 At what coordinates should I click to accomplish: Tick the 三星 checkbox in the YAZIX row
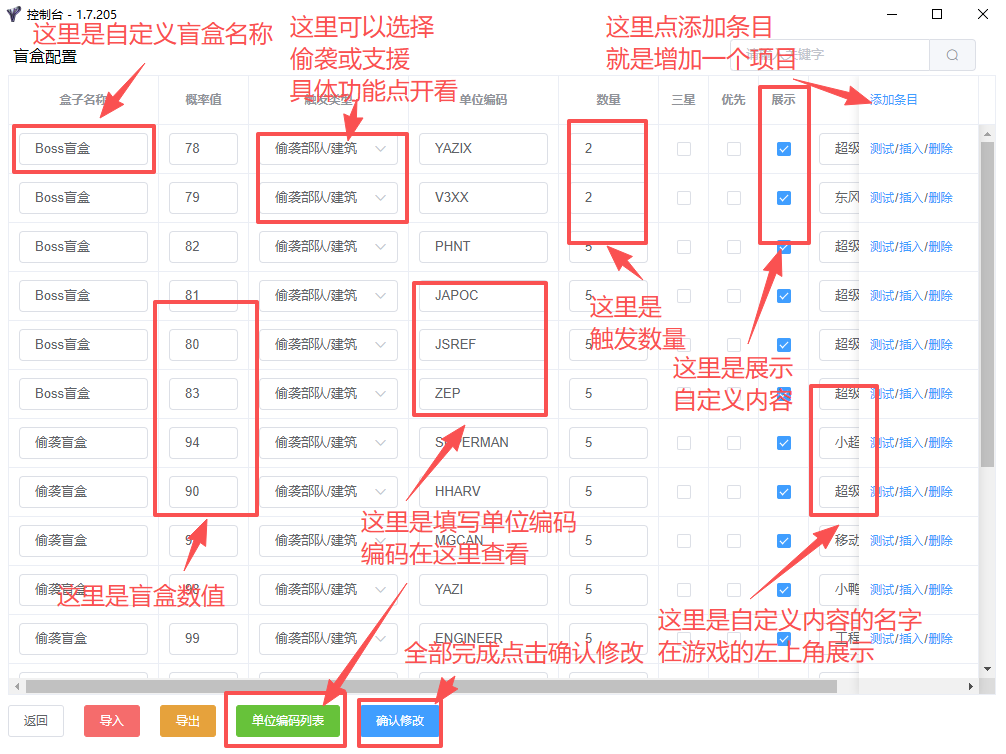tap(684, 149)
